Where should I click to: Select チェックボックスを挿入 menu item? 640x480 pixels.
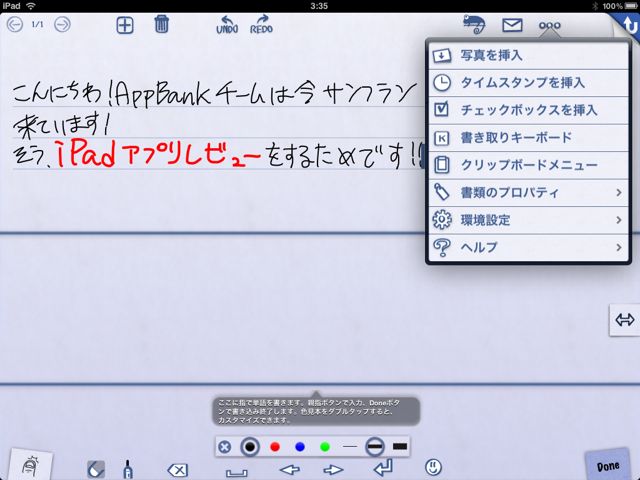pyautogui.click(x=528, y=110)
